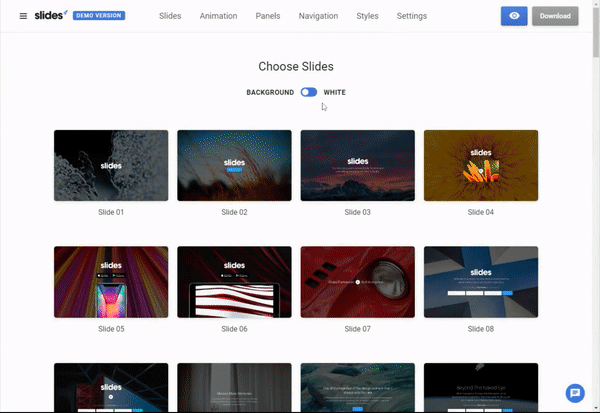Select the Slide 01 thumbnail
This screenshot has height=413, width=600.
[111, 165]
